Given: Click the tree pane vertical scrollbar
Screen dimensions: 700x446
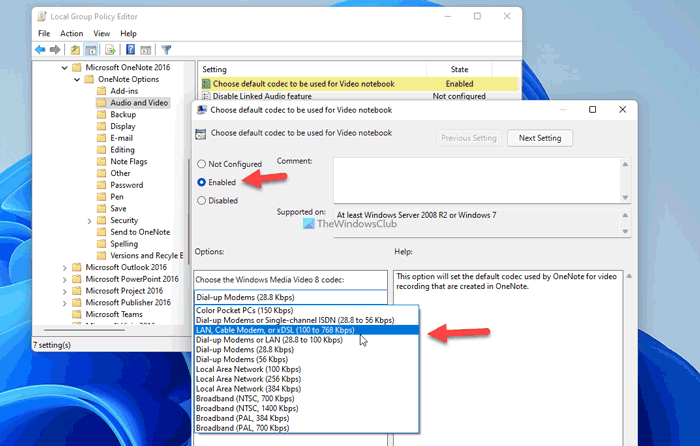Looking at the screenshot, I should 188,210.
